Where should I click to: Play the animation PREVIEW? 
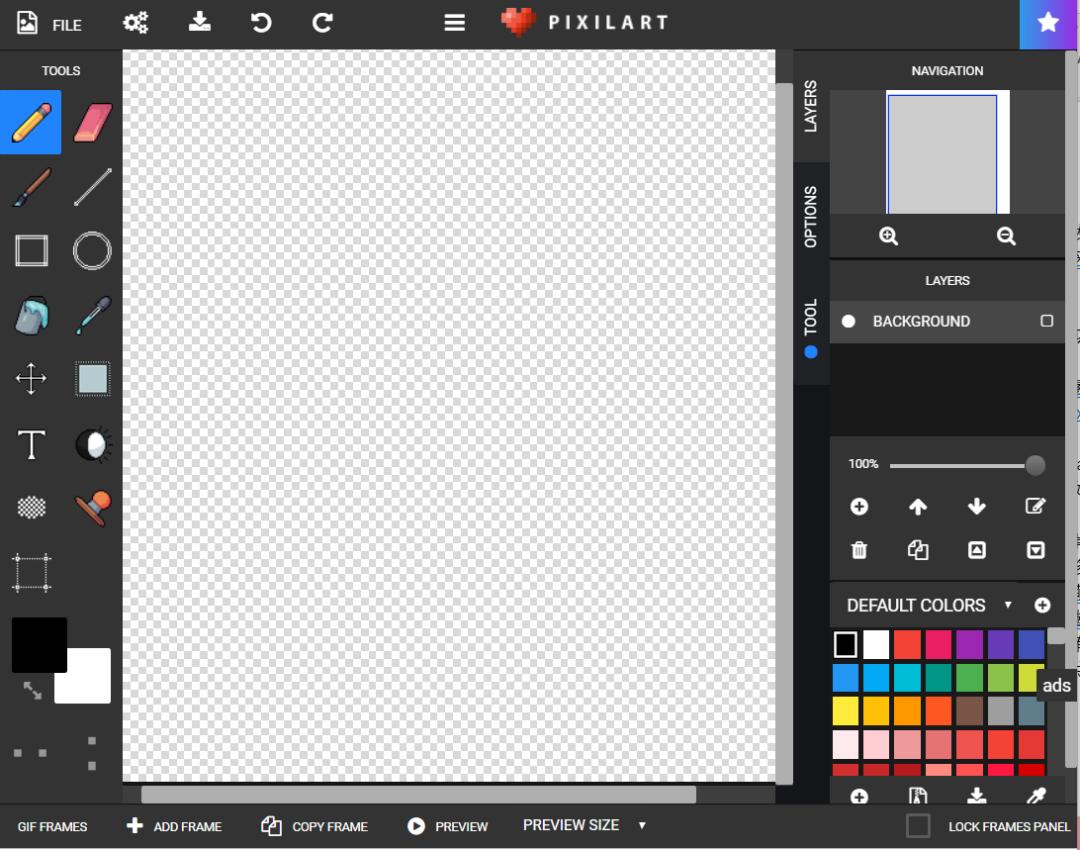[447, 826]
